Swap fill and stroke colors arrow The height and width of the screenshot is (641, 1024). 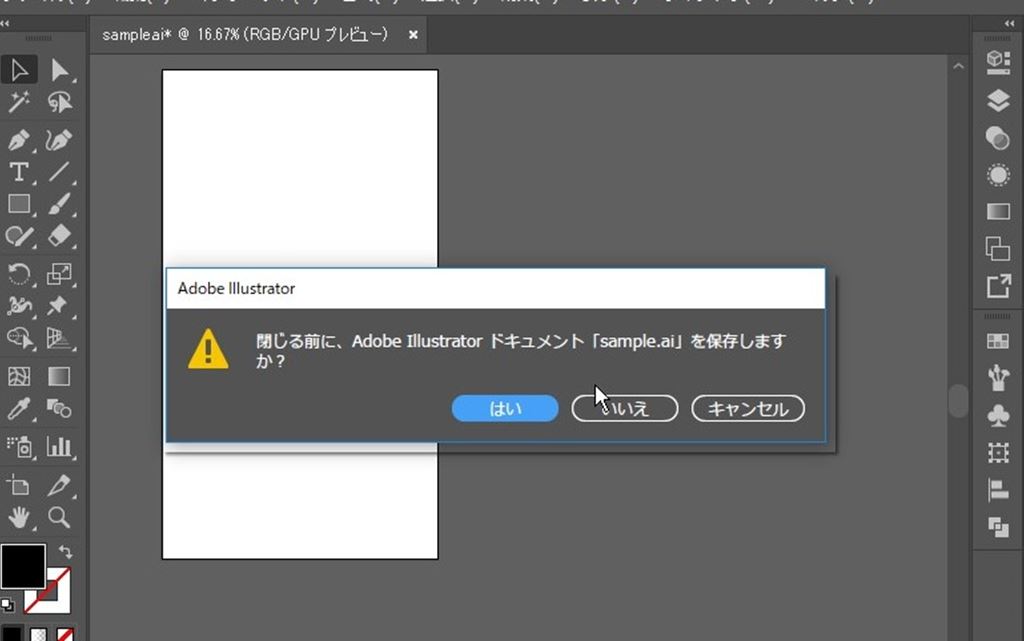point(66,552)
